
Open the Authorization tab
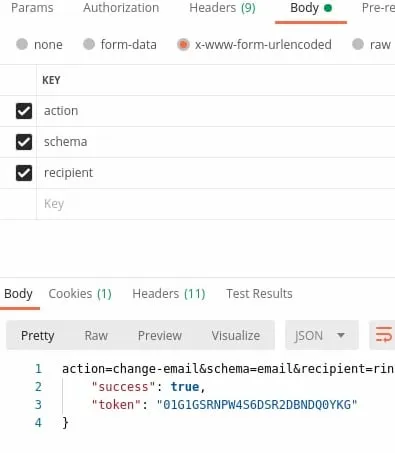[121, 8]
